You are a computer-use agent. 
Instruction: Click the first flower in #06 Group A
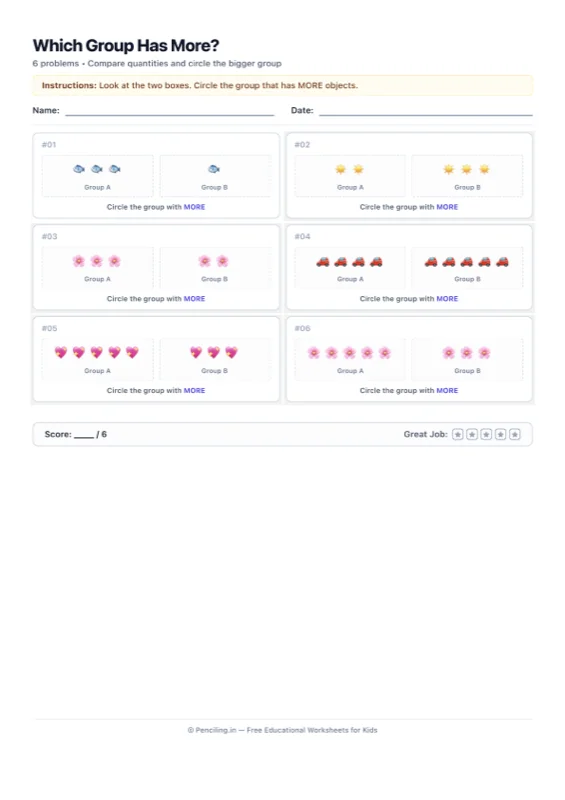point(314,353)
